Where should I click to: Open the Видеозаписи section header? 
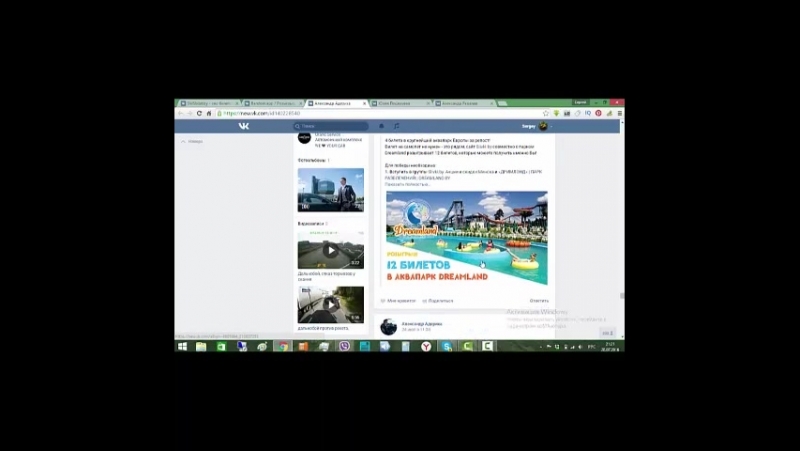(x=311, y=223)
